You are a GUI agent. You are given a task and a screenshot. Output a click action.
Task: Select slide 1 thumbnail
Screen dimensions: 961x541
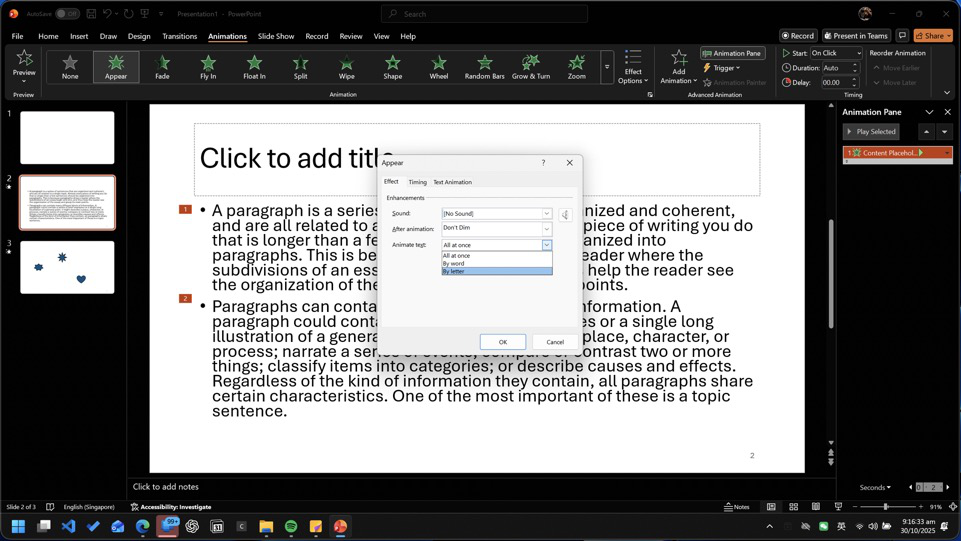coord(67,137)
